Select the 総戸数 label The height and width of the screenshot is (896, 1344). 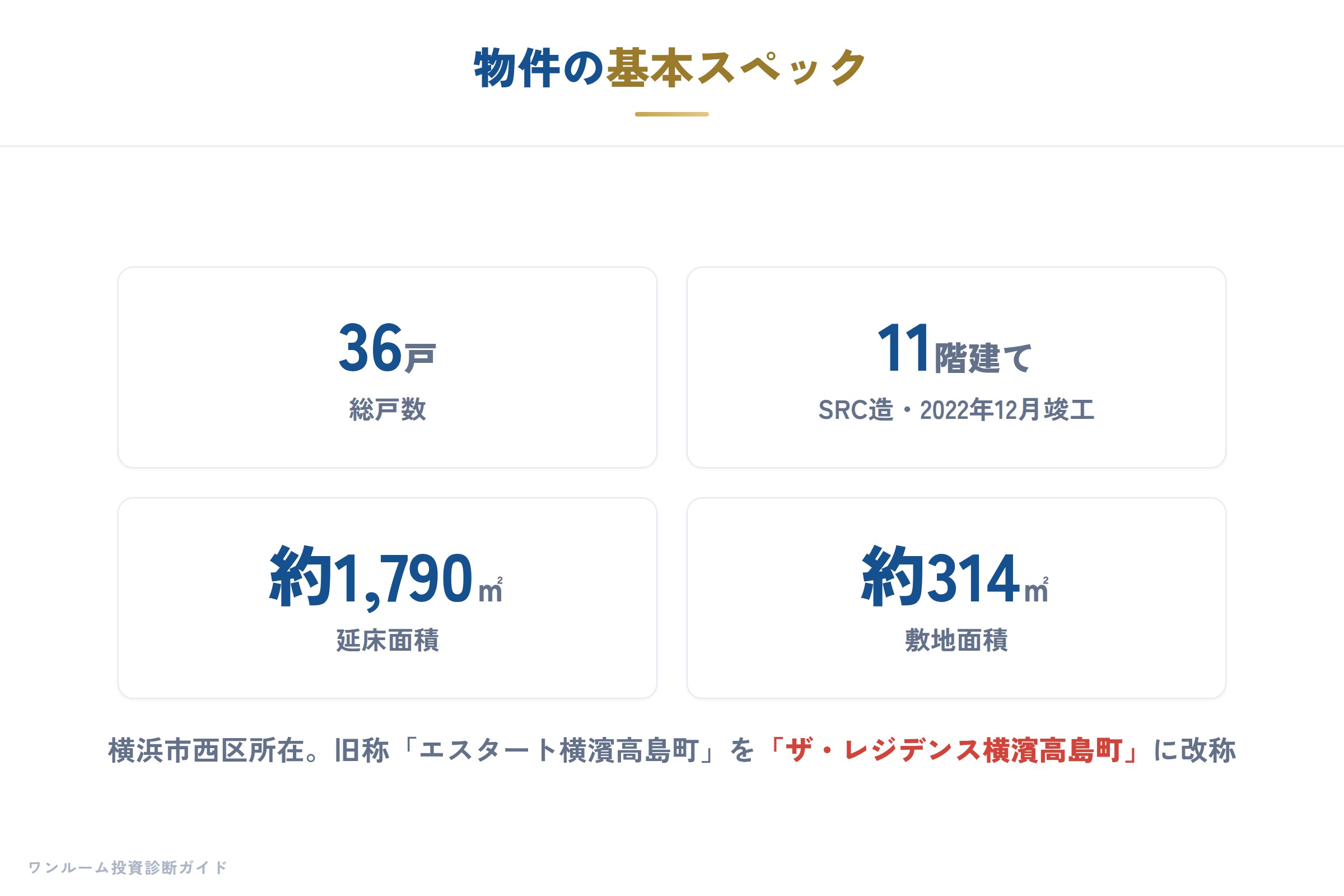pyautogui.click(x=388, y=410)
